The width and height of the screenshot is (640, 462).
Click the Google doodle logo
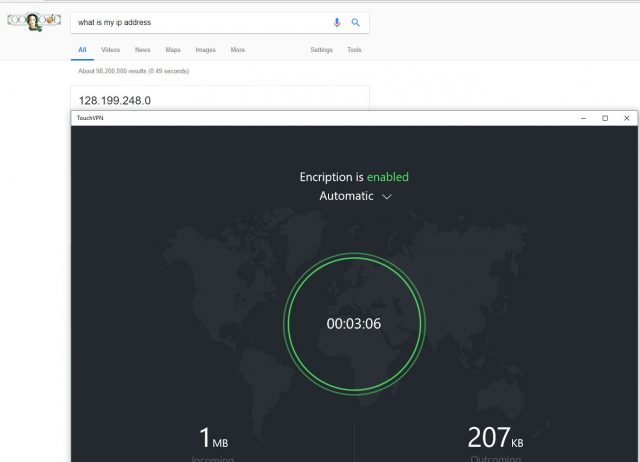coord(34,21)
